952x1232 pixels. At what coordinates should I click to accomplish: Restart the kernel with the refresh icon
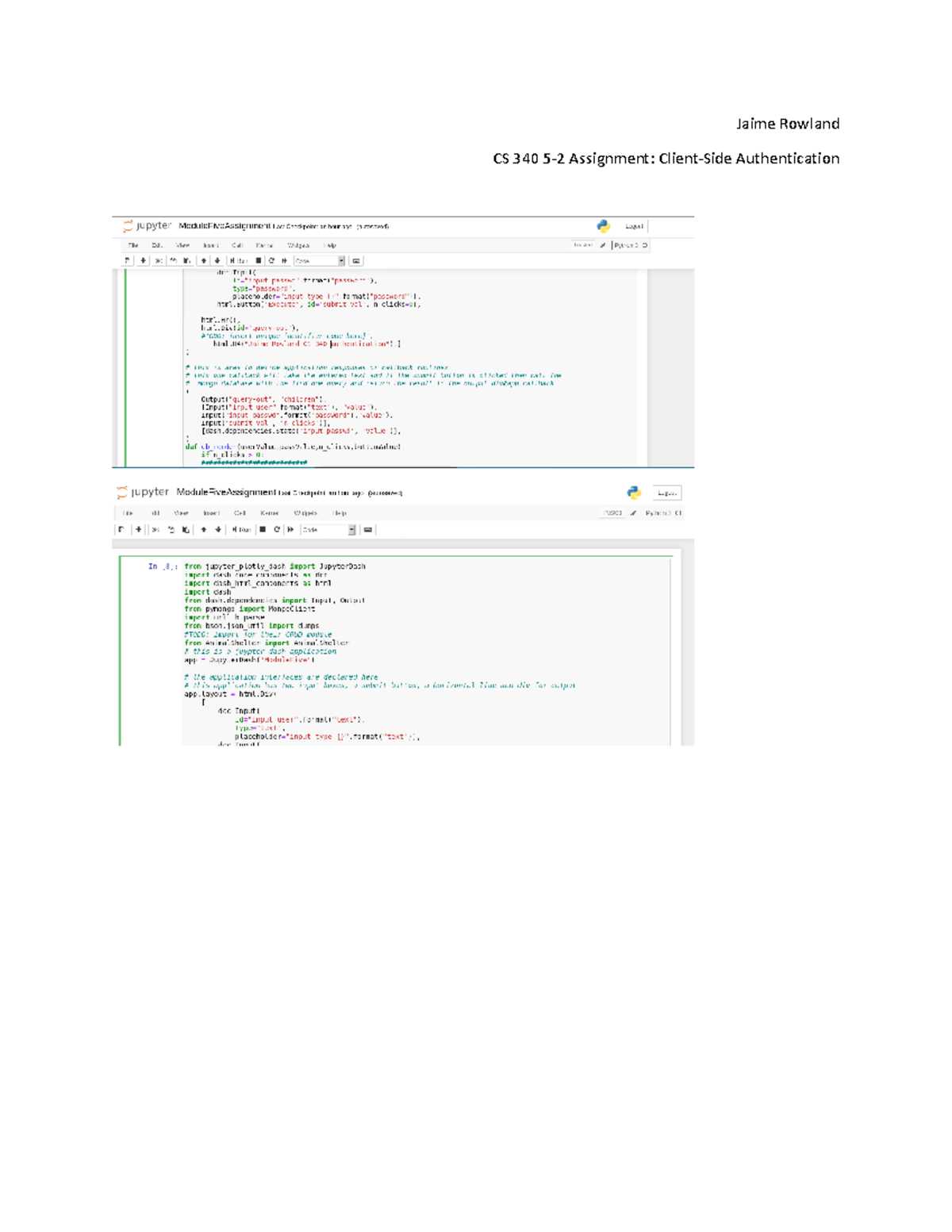click(x=271, y=259)
